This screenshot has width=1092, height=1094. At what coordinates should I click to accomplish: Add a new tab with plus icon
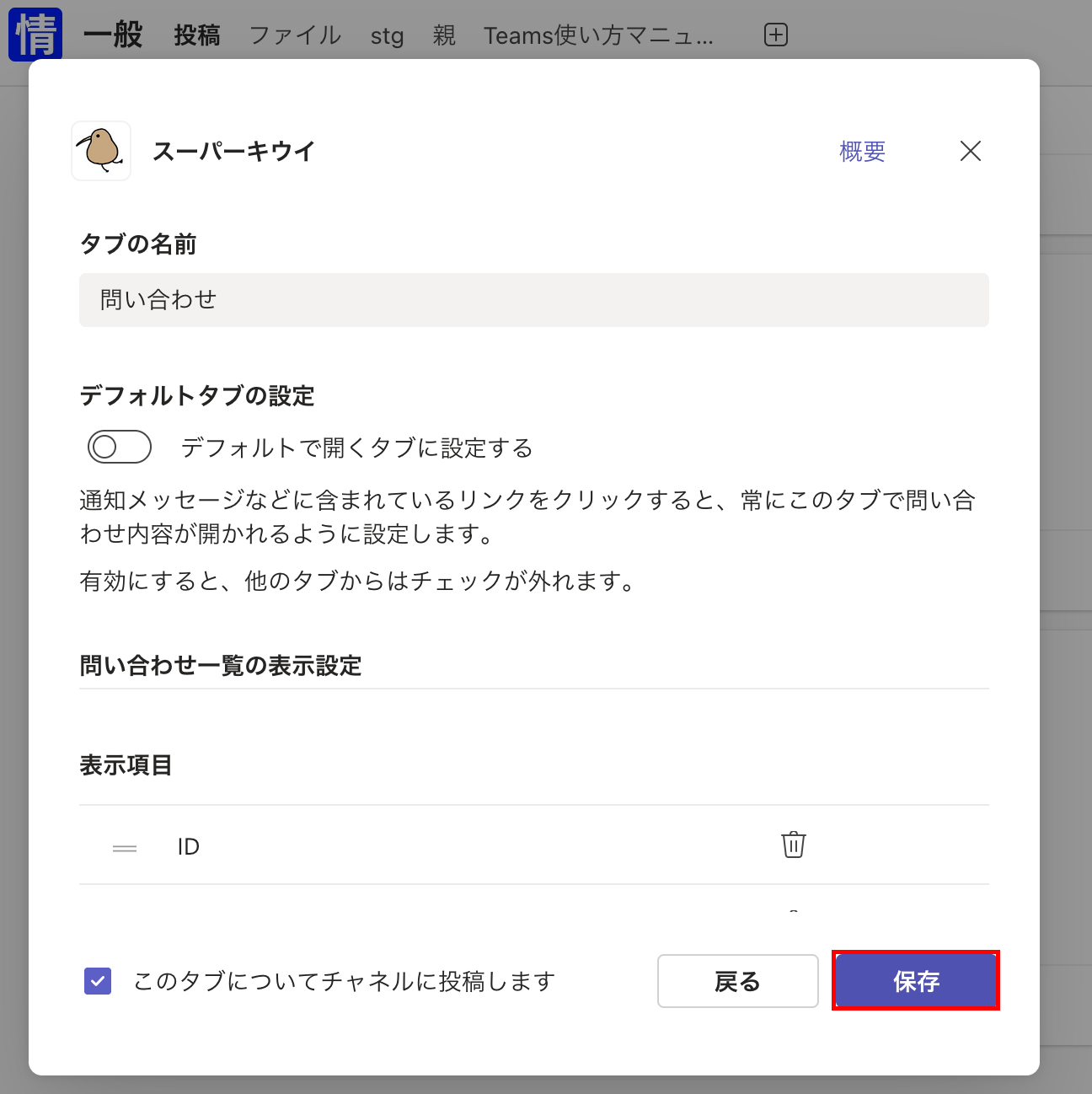click(775, 35)
